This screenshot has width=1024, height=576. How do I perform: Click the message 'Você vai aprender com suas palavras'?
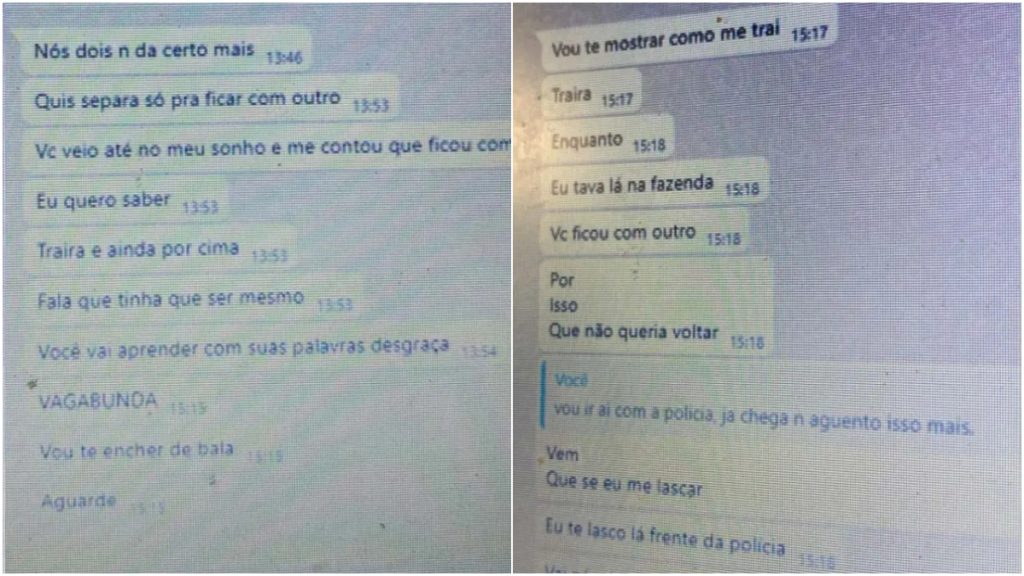tap(266, 349)
